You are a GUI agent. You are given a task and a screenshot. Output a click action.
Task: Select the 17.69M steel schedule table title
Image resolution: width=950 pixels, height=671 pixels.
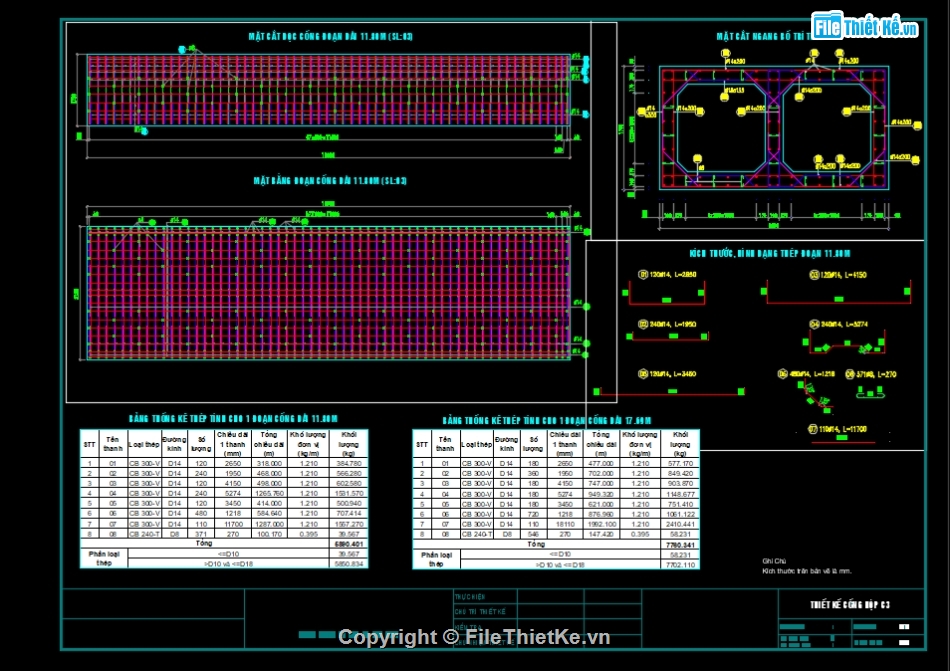[547, 420]
